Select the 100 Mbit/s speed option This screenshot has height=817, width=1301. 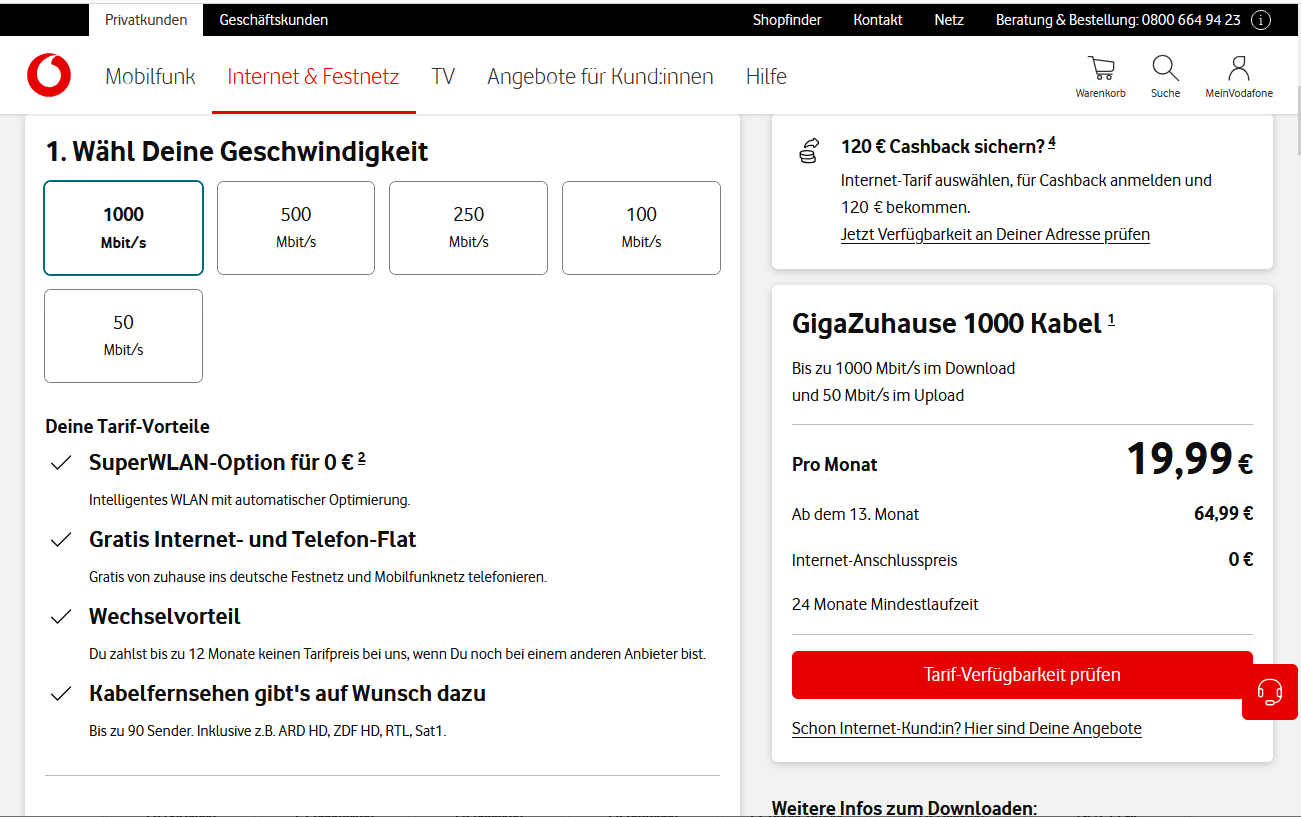(x=641, y=227)
